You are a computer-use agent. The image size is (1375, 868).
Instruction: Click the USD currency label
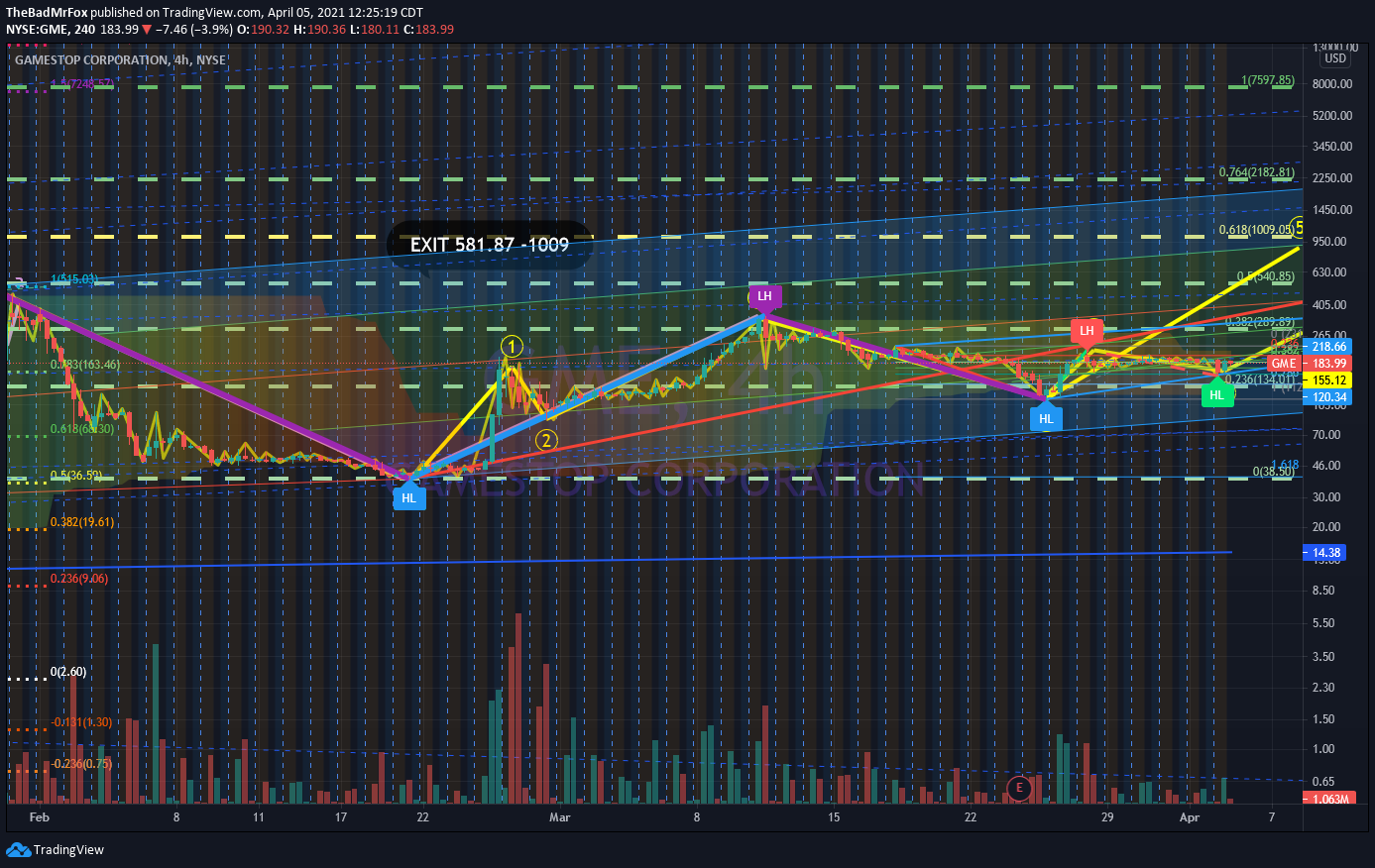click(1335, 58)
